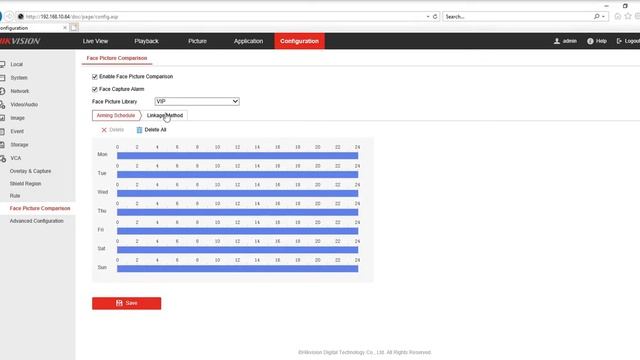Viewport: 640px width, 360px height.
Task: Open Shield Region submenu
Action: click(25, 184)
